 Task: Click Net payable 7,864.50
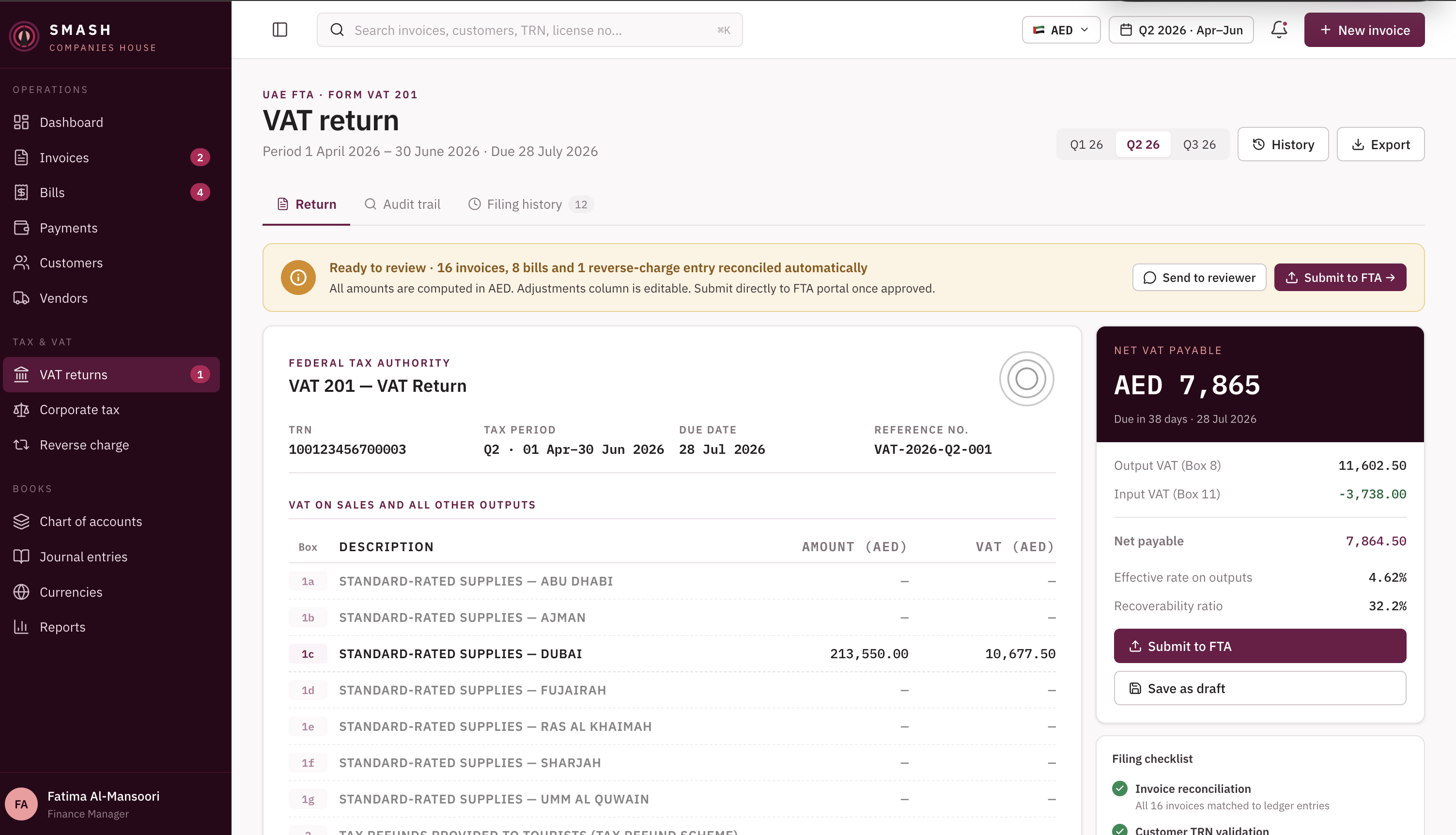point(1376,541)
